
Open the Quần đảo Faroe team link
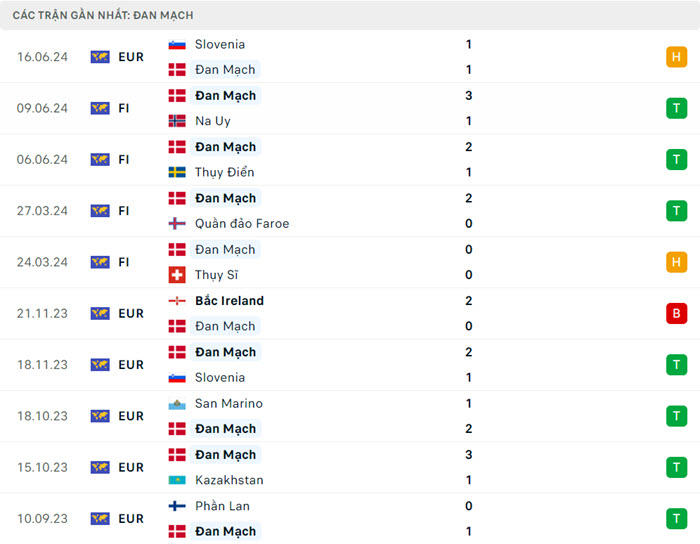[x=242, y=223]
